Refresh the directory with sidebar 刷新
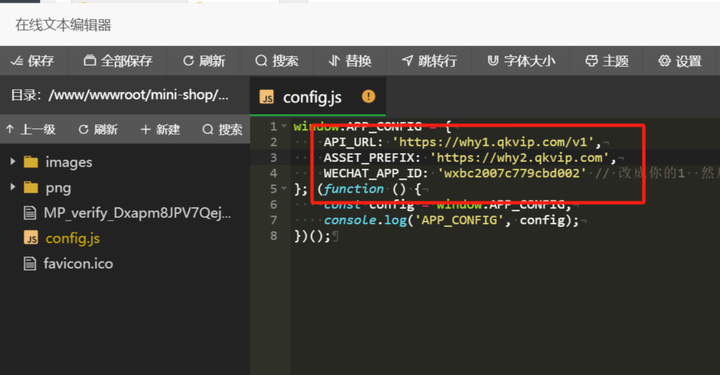Image resolution: width=720 pixels, height=375 pixels. click(x=98, y=129)
